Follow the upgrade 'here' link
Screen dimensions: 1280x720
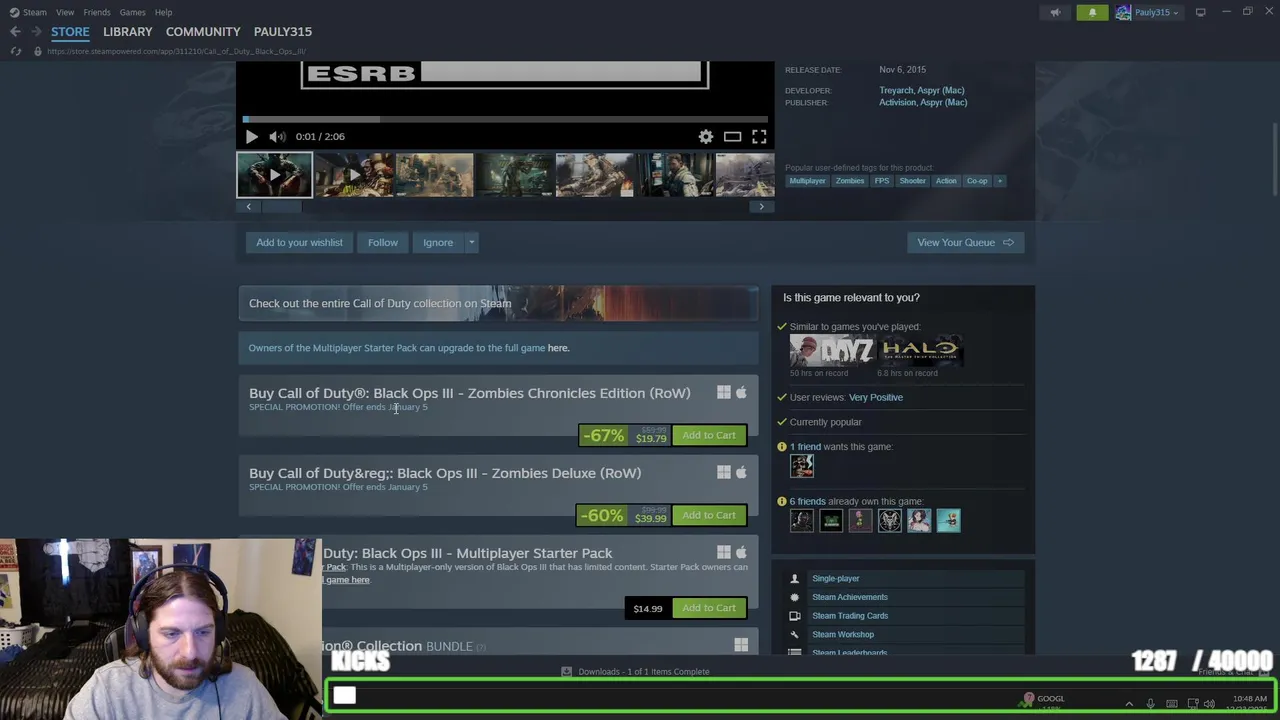(x=558, y=348)
